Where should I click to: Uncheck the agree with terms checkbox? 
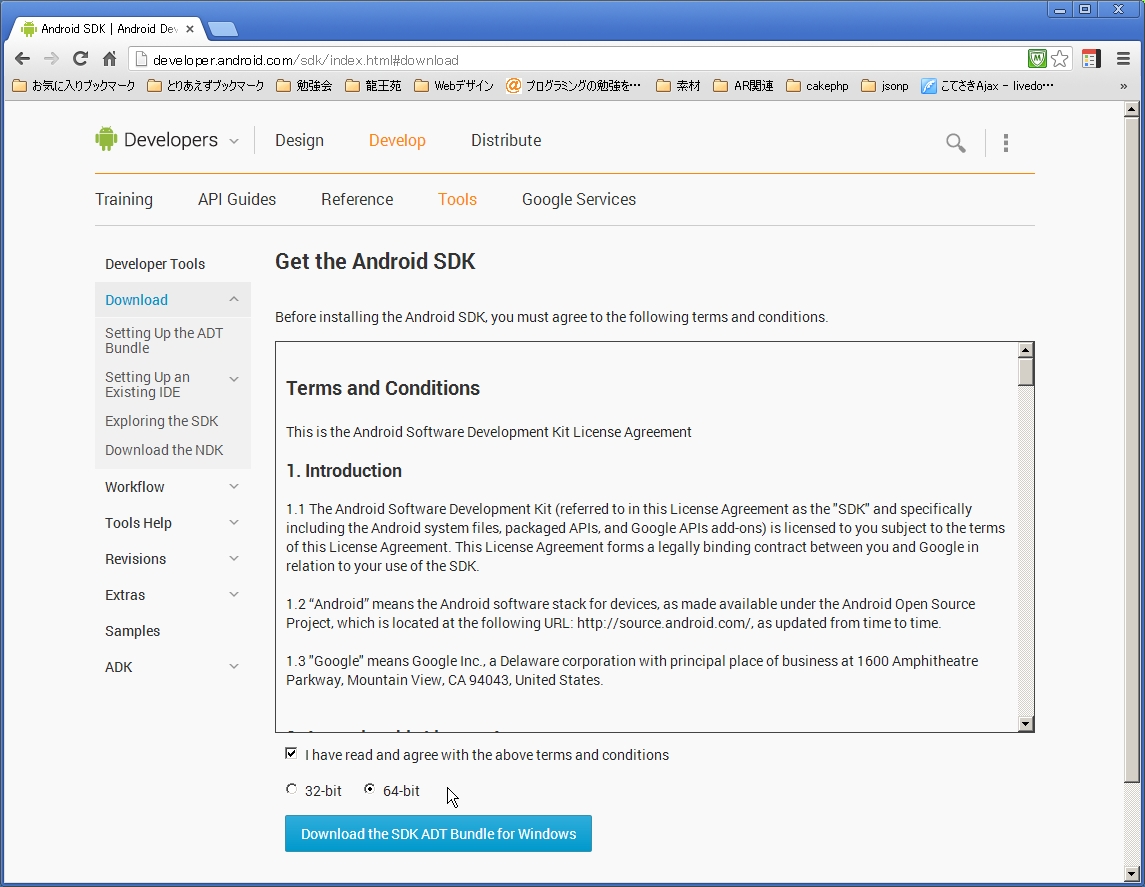291,753
